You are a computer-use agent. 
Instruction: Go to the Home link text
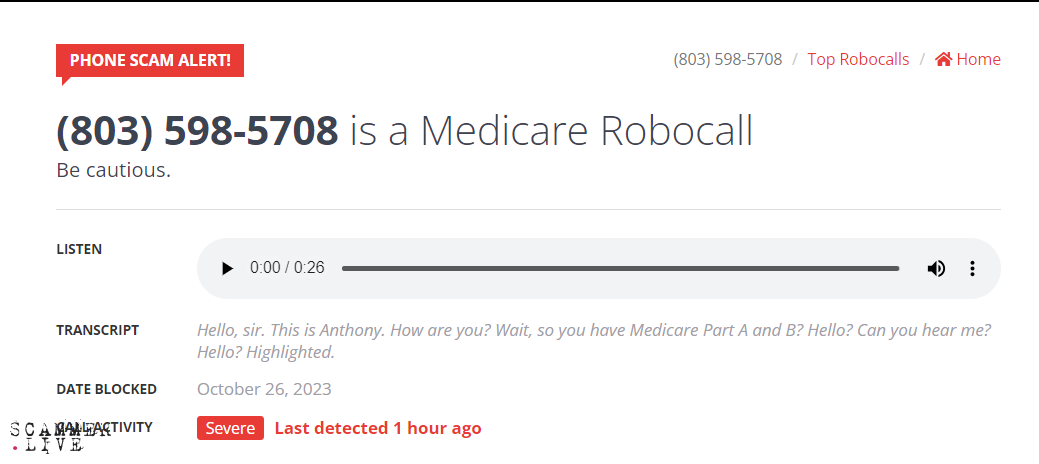(x=978, y=59)
